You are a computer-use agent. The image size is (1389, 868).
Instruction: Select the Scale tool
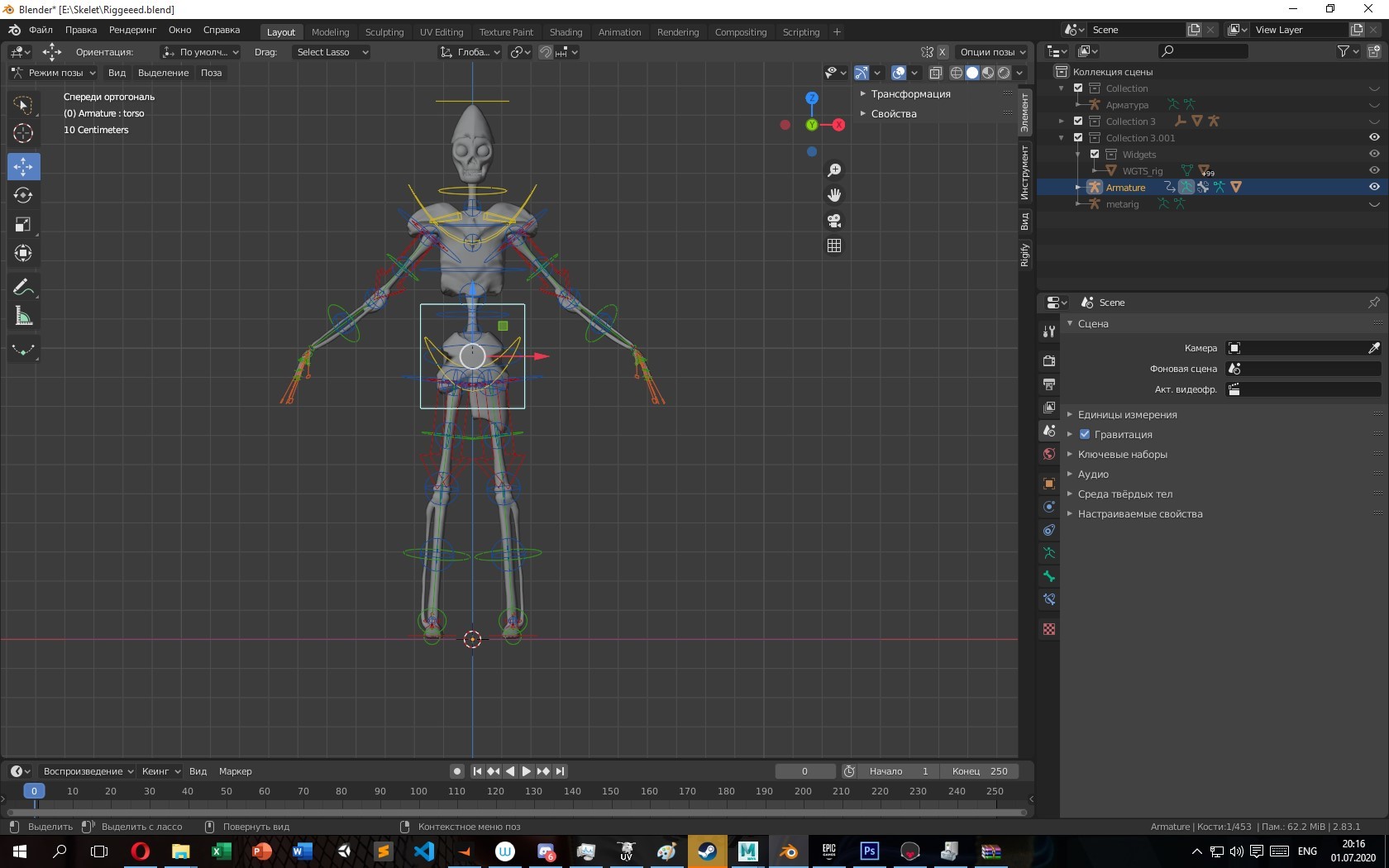coord(23,223)
